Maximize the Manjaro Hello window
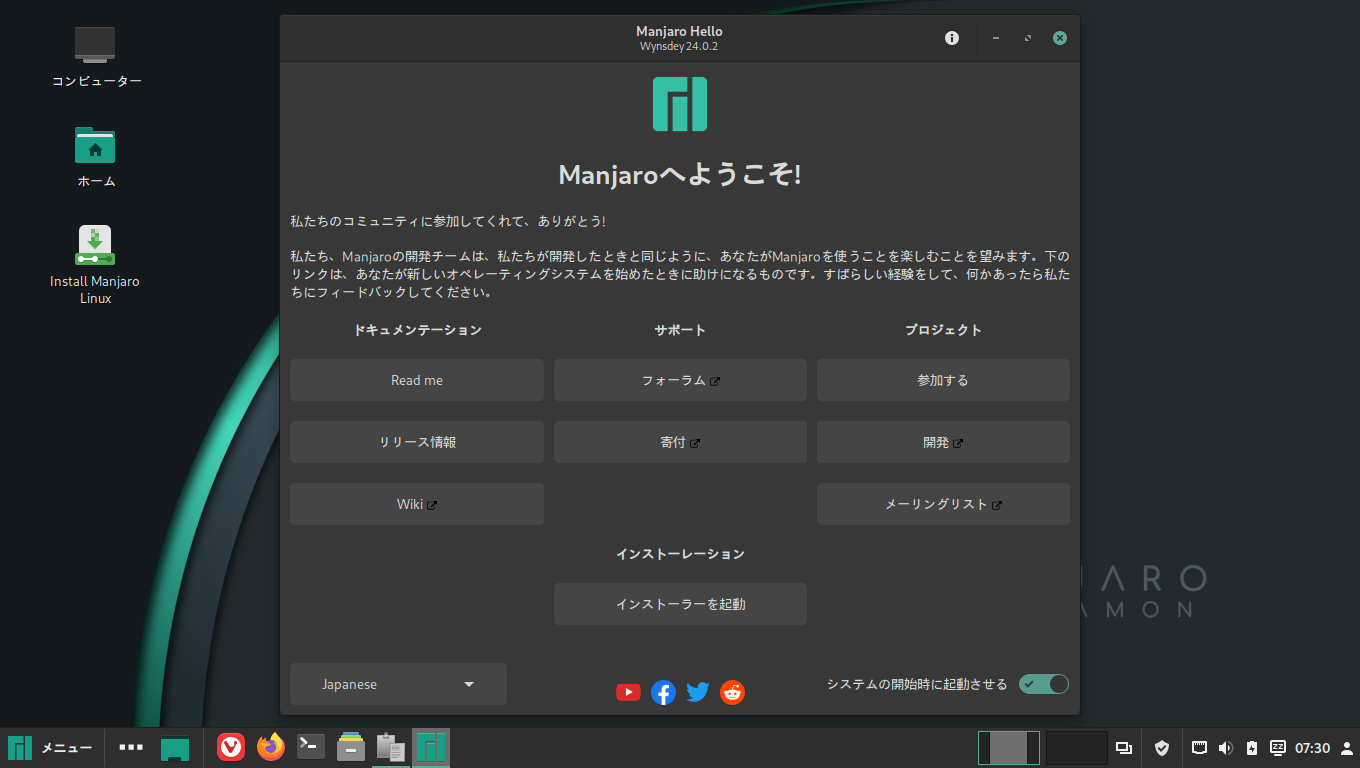The image size is (1360, 768). (1027, 38)
